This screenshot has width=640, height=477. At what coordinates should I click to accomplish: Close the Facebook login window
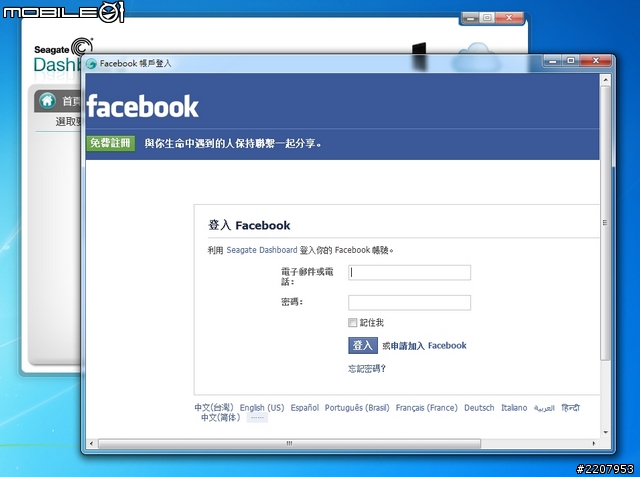click(x=596, y=61)
